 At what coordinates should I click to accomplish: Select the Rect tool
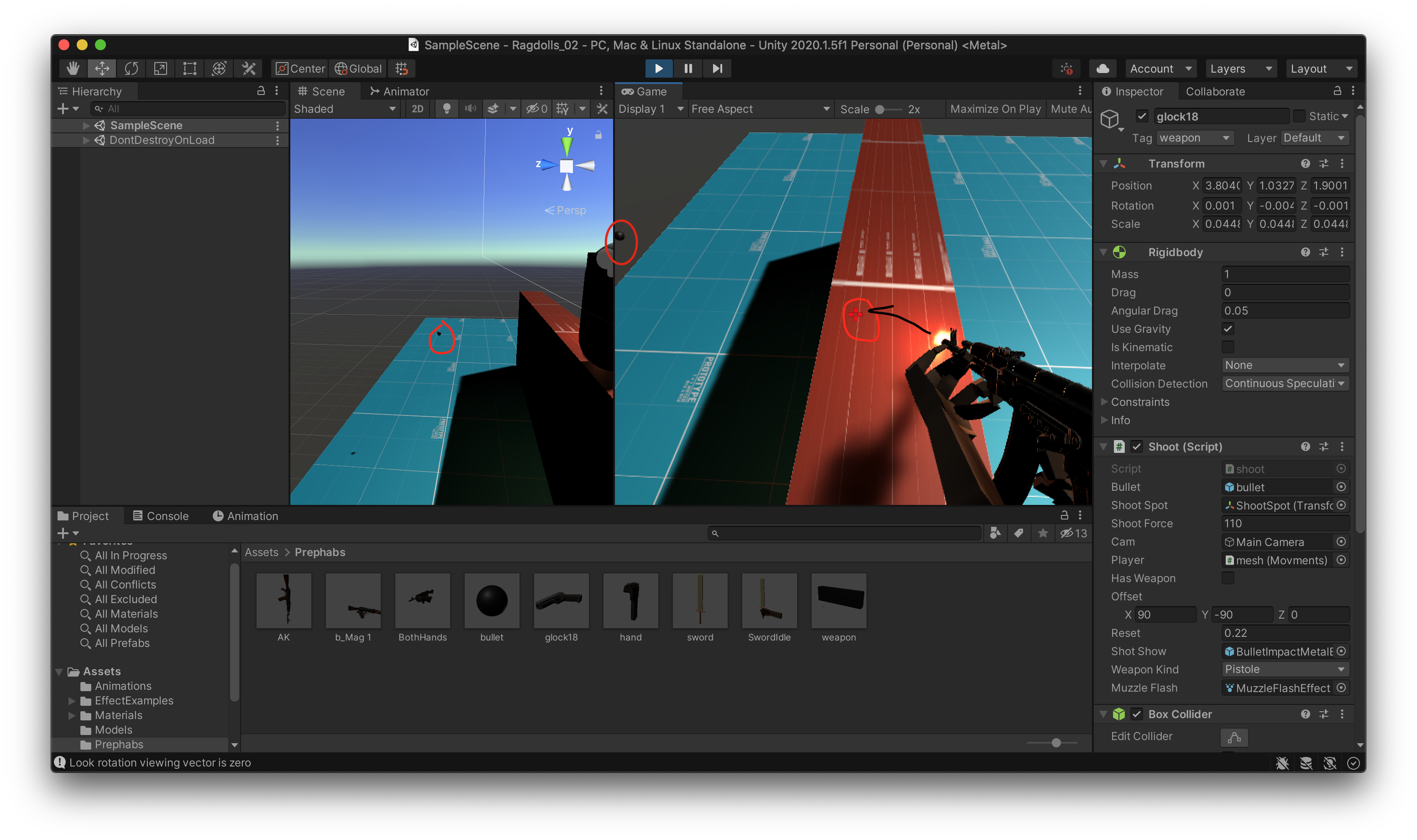click(x=190, y=68)
